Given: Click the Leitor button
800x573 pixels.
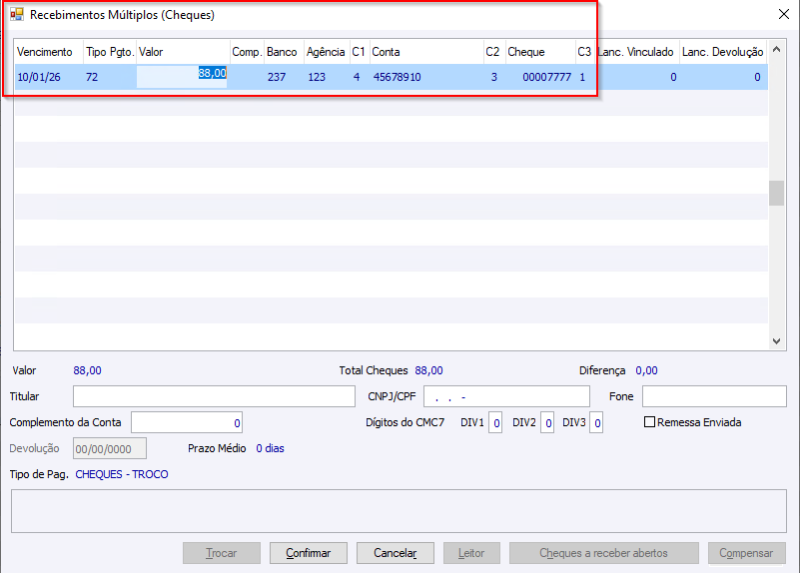Looking at the screenshot, I should click(471, 553).
